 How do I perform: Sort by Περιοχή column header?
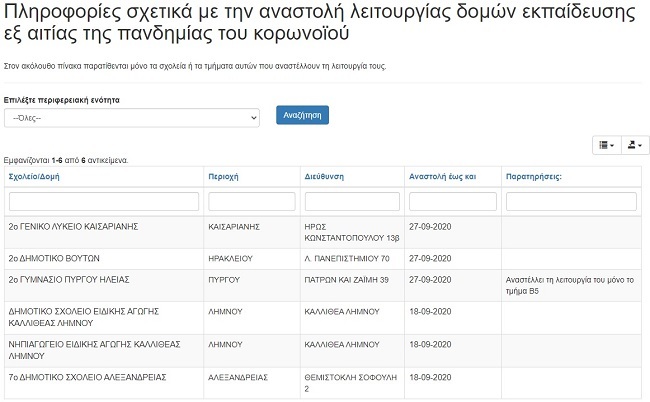[223, 176]
